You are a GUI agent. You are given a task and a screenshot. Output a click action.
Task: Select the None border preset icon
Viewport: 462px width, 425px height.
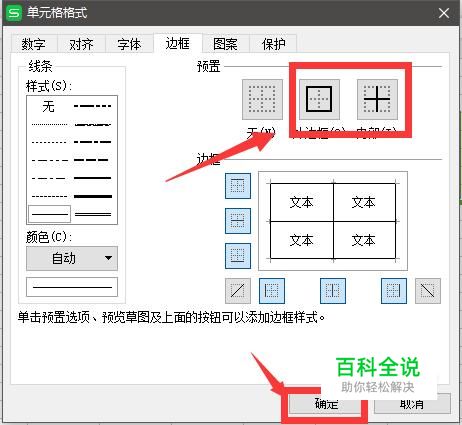point(262,99)
